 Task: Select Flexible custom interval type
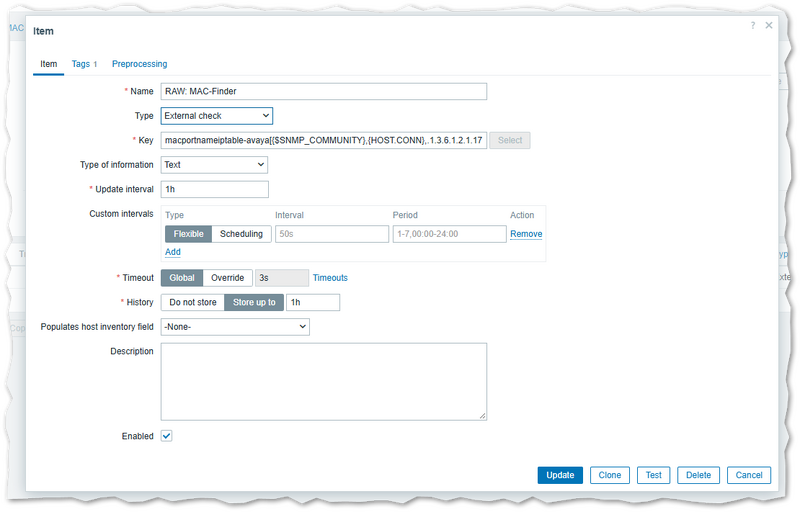[x=188, y=234]
